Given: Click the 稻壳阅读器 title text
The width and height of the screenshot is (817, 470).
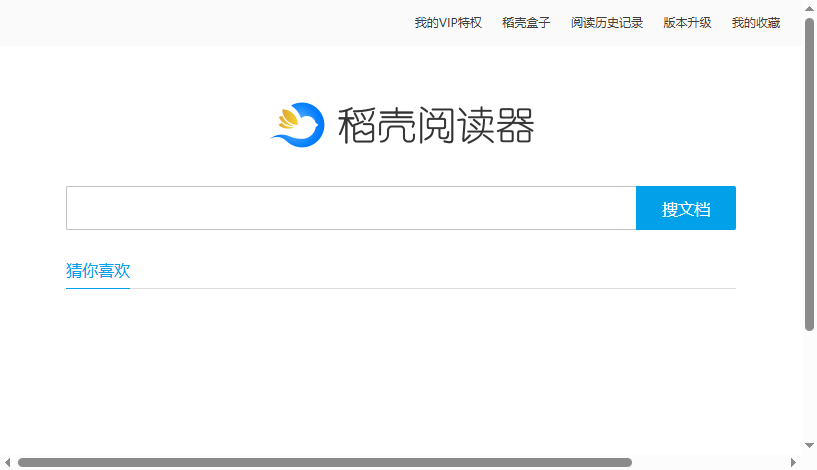Looking at the screenshot, I should [x=436, y=126].
